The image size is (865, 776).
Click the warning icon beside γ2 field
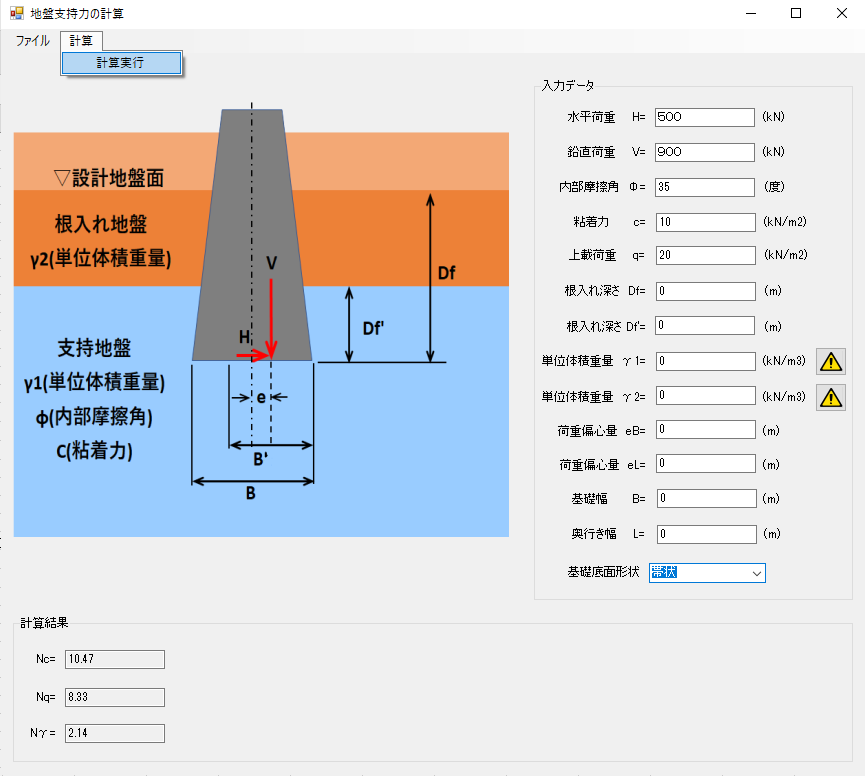pos(831,397)
